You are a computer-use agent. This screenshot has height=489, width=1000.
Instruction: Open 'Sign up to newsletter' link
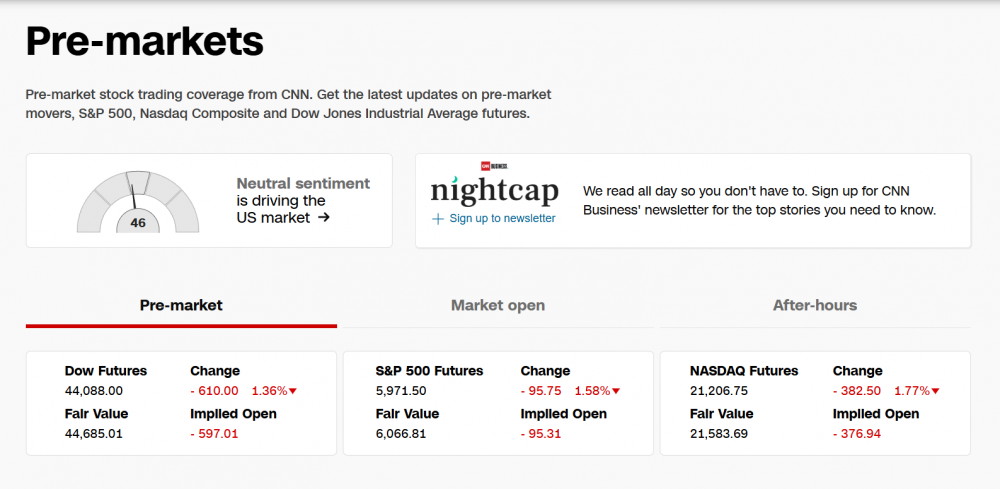[x=502, y=218]
